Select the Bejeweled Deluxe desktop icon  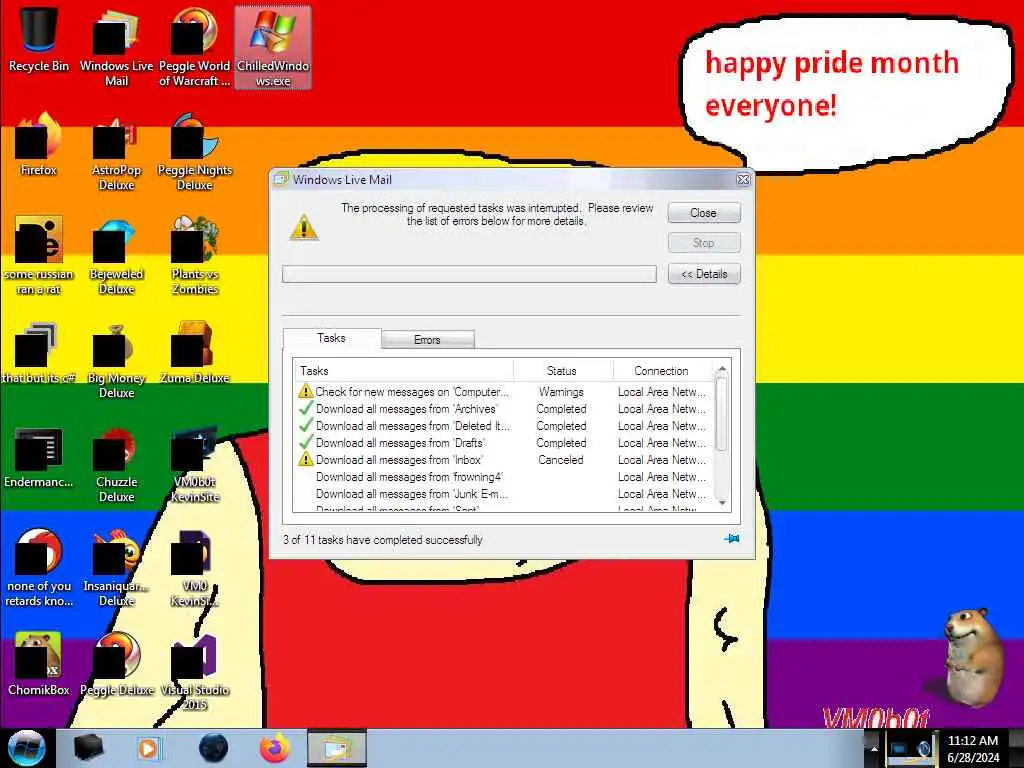click(116, 256)
